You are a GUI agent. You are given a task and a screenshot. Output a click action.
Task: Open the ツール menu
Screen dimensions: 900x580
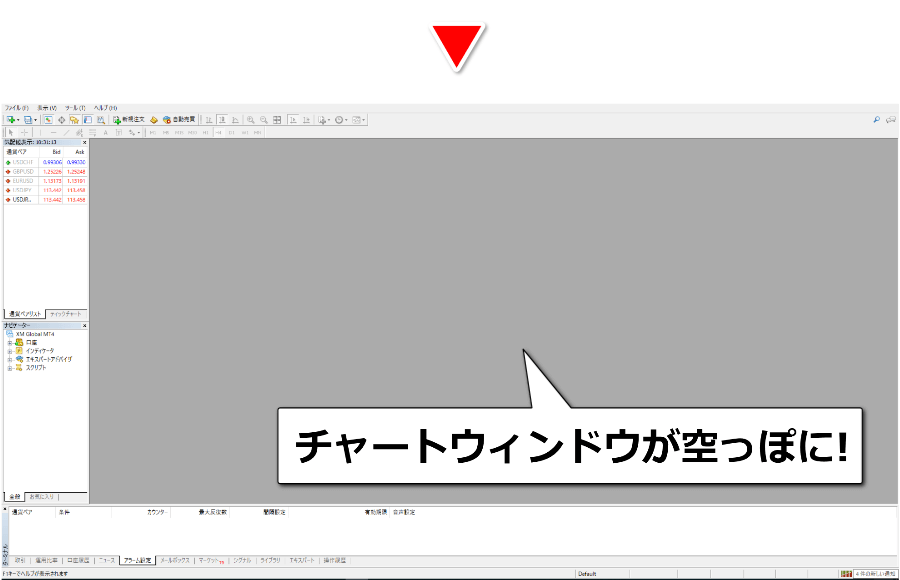(x=75, y=108)
